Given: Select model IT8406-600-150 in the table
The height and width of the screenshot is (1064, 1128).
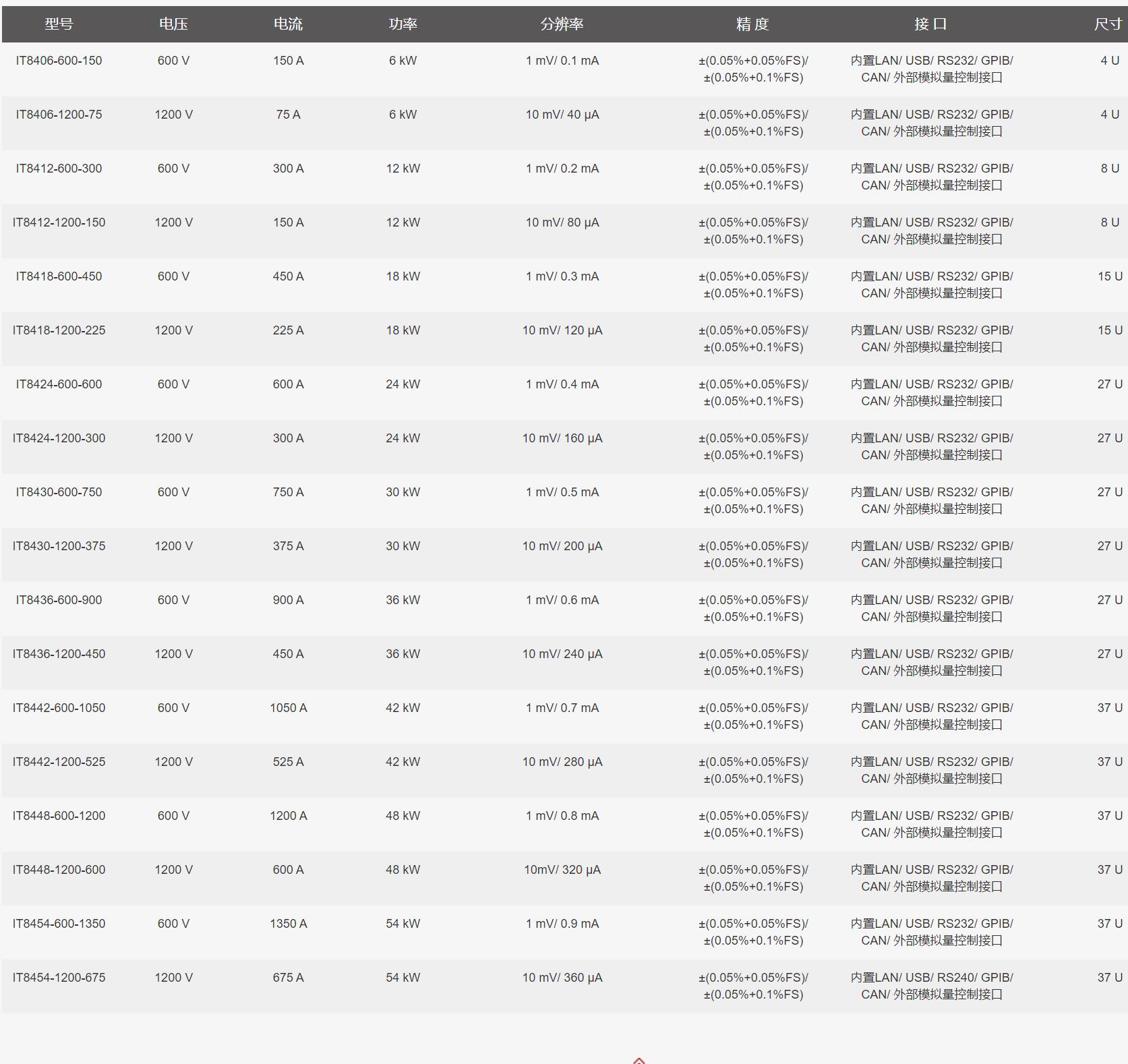Looking at the screenshot, I should tap(59, 61).
